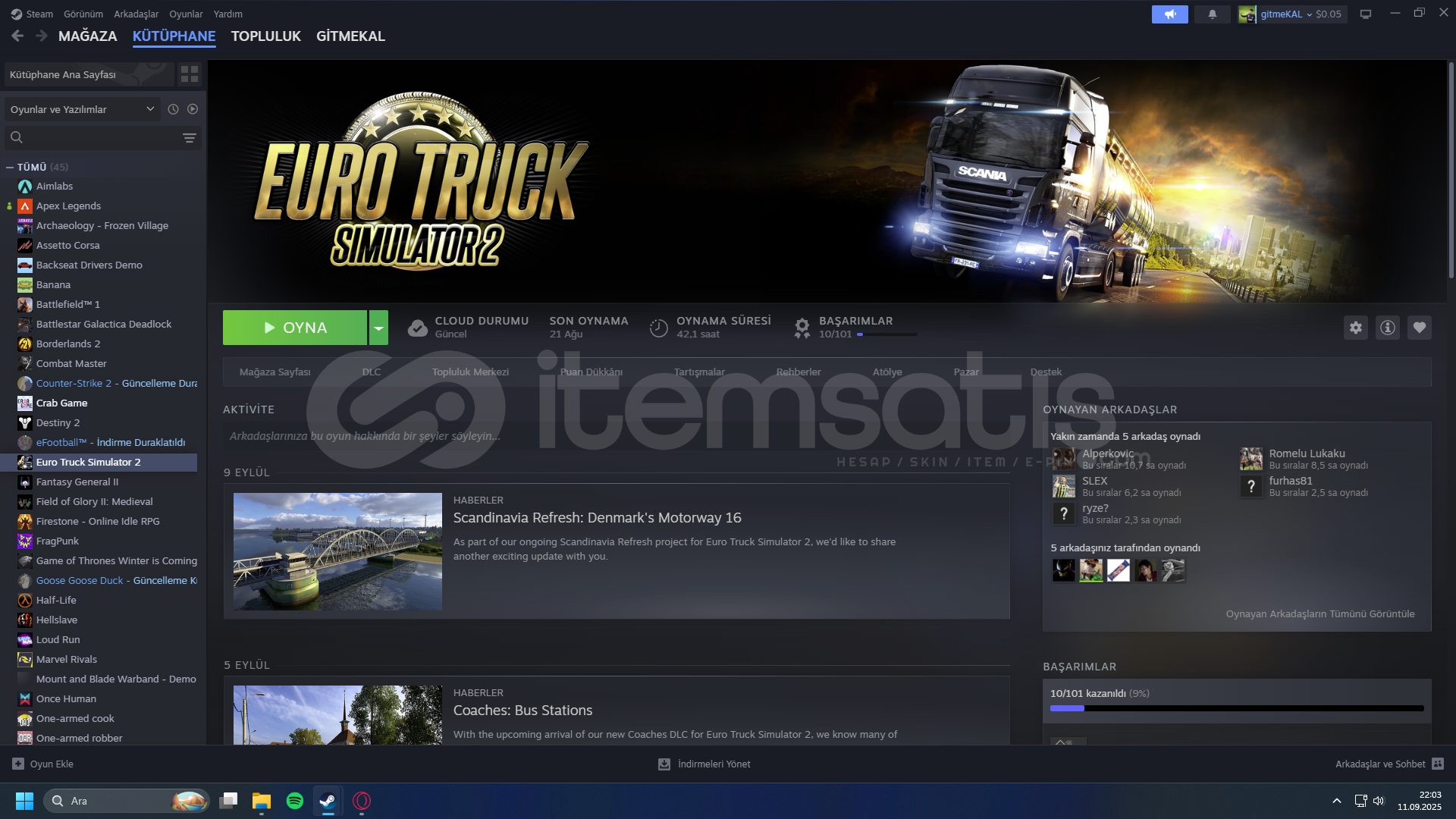Screen dimensions: 1456x819
Task: Click the green OYNA play button
Action: [x=295, y=328]
